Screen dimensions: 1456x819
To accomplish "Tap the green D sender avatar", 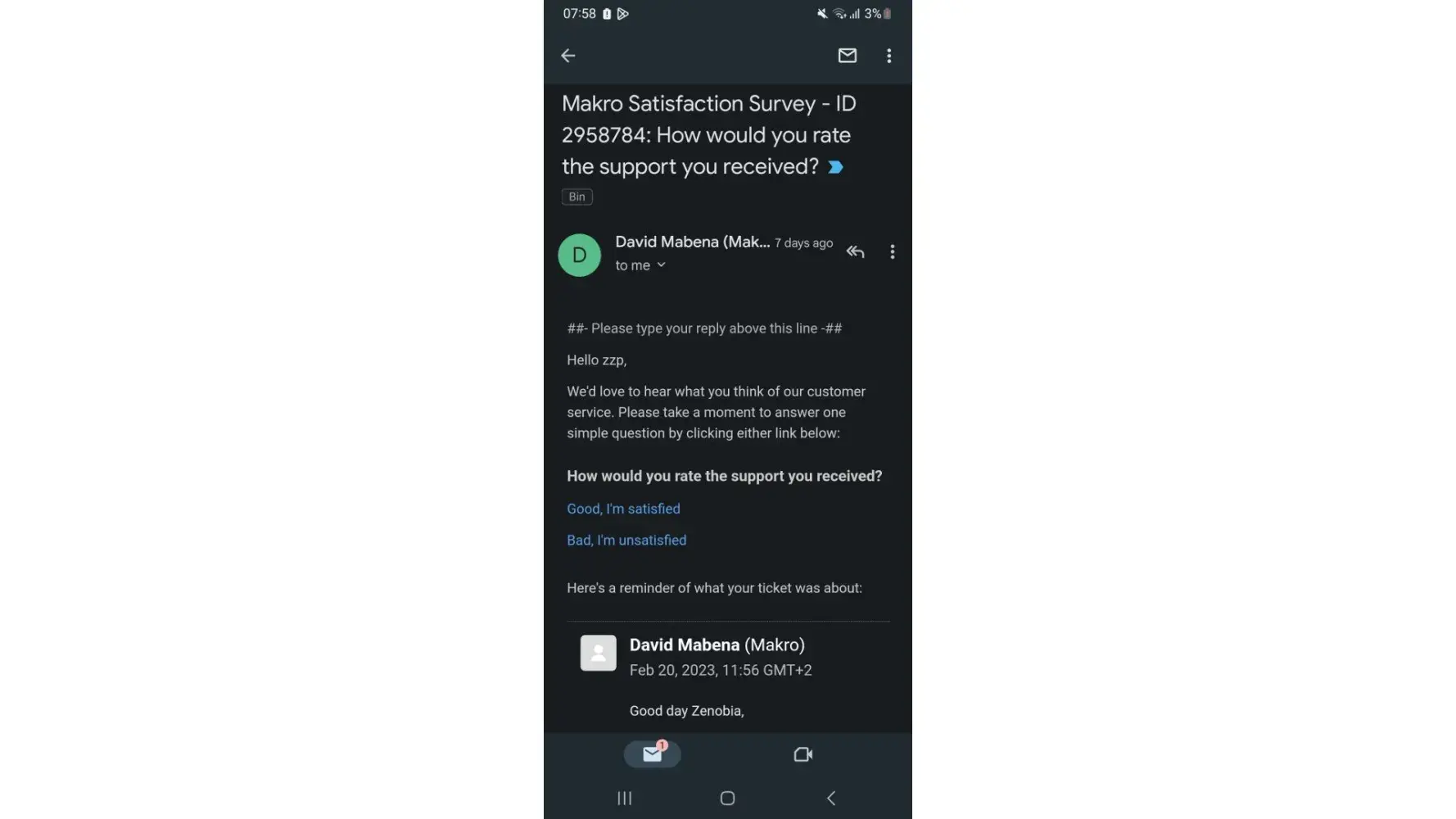I will [x=579, y=255].
